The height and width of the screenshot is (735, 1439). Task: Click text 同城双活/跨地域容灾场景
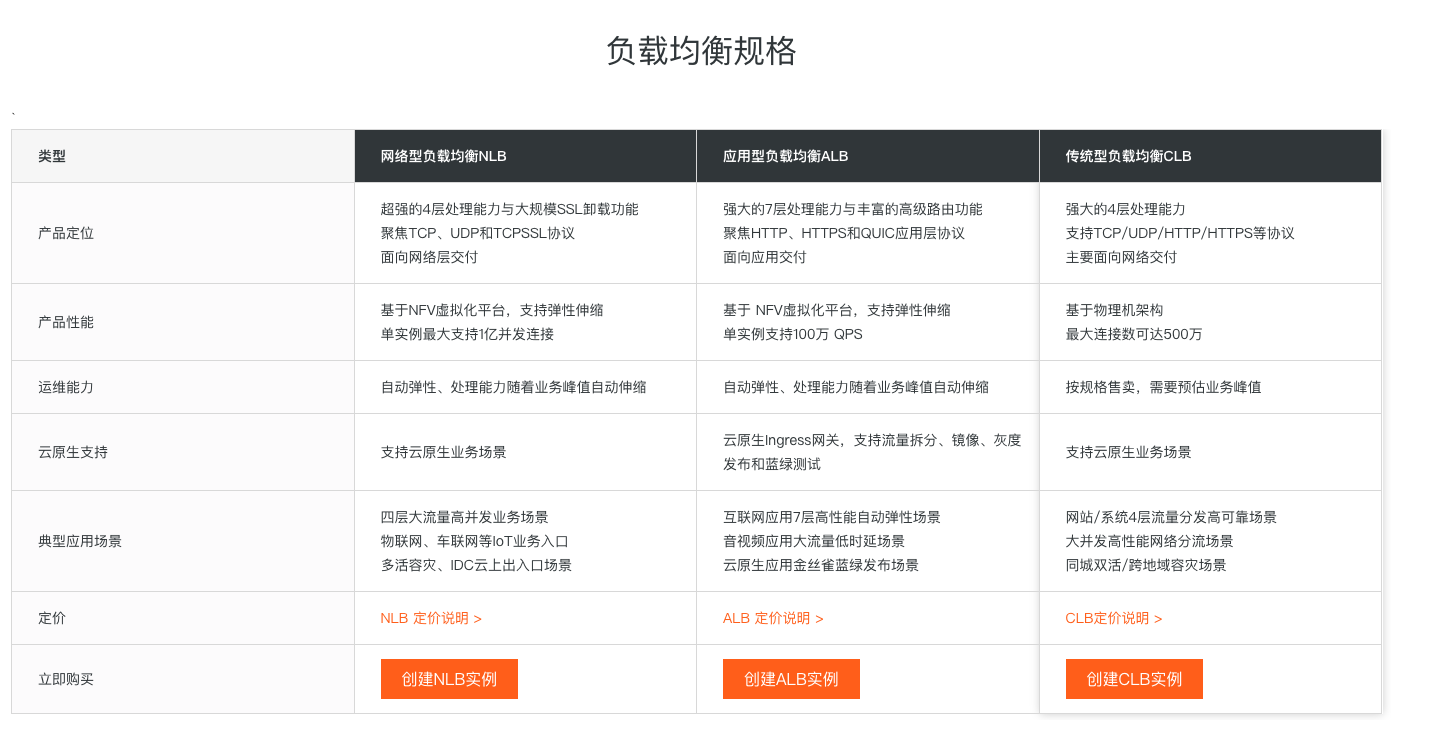point(1146,565)
